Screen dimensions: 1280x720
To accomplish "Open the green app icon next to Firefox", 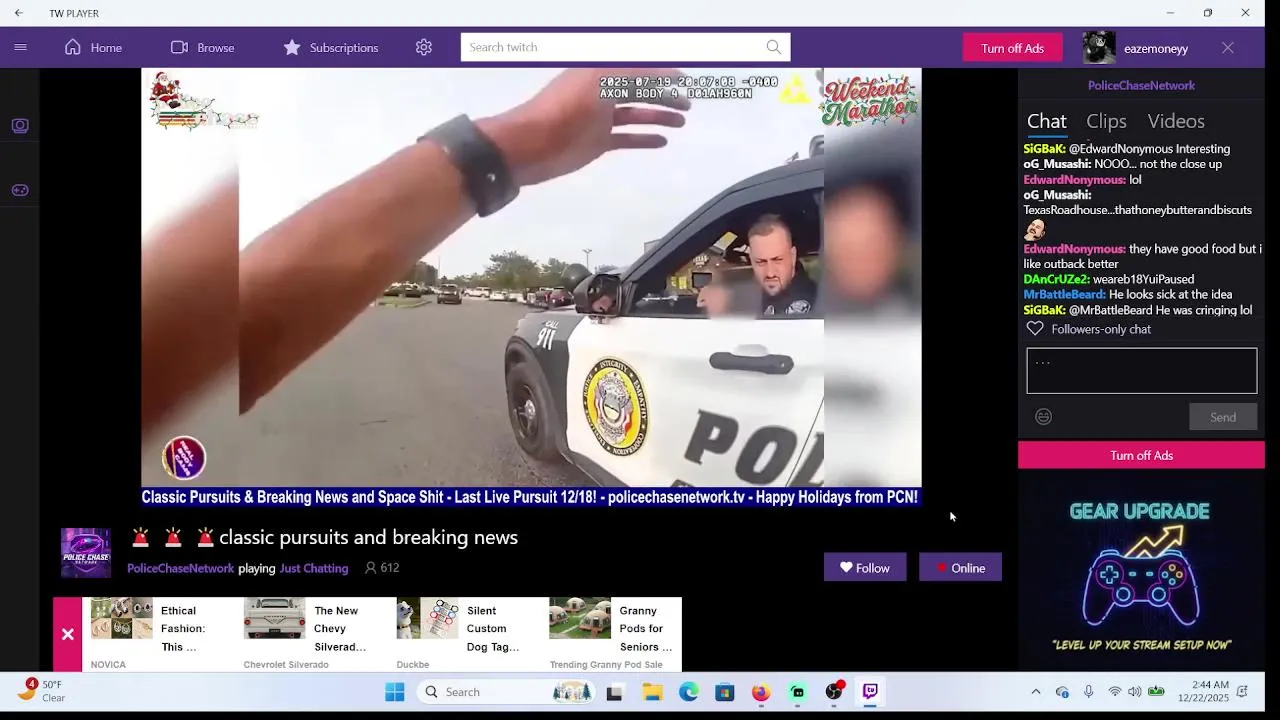I will pos(797,692).
